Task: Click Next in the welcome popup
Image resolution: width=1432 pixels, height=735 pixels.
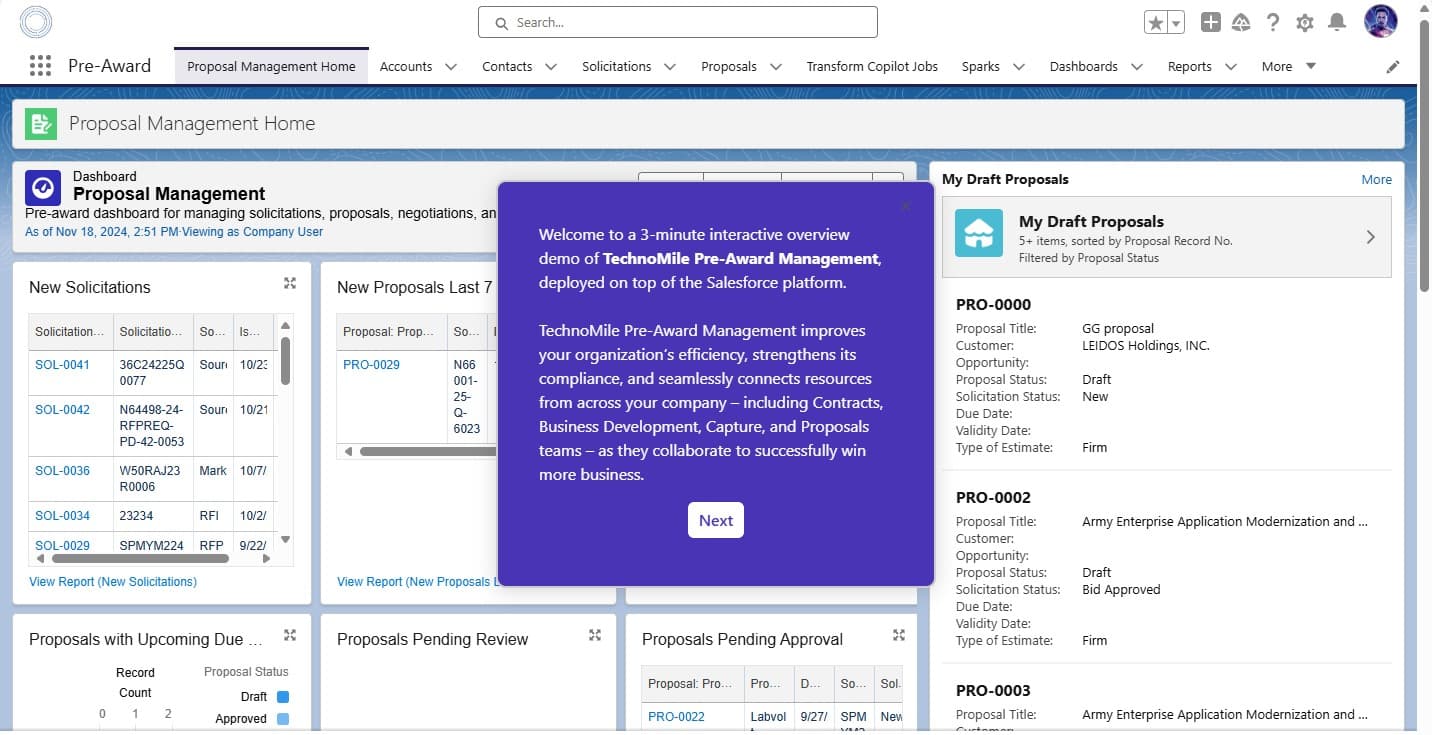Action: pyautogui.click(x=715, y=520)
